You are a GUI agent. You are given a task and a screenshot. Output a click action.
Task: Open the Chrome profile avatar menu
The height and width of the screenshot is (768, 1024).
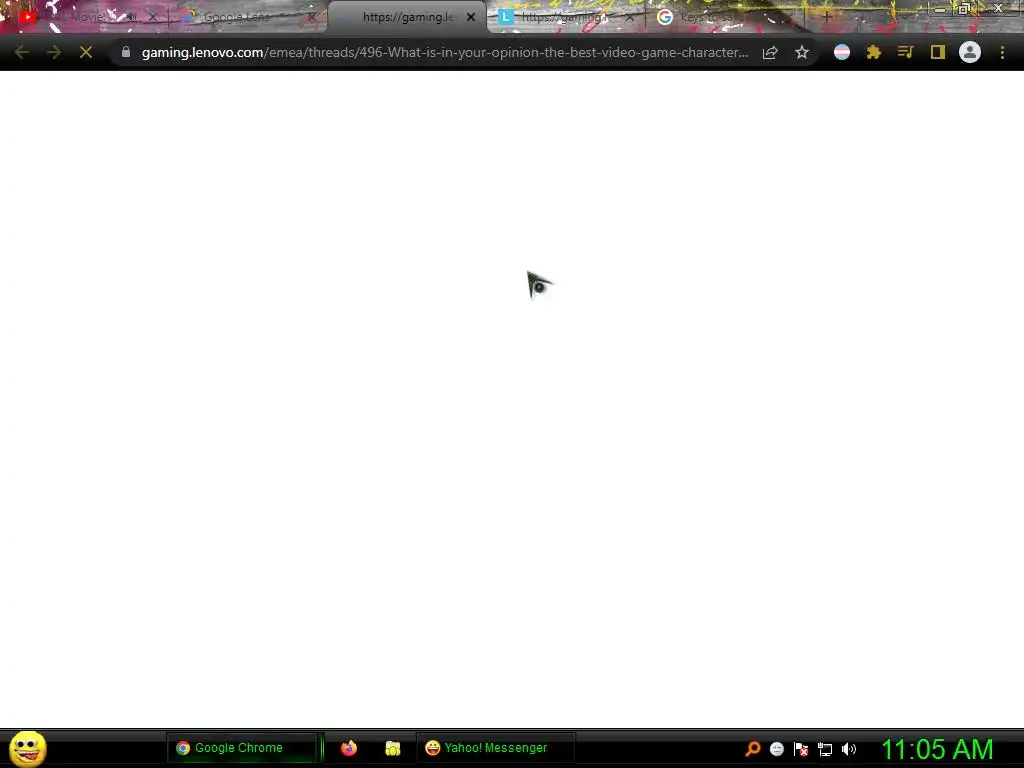970,52
